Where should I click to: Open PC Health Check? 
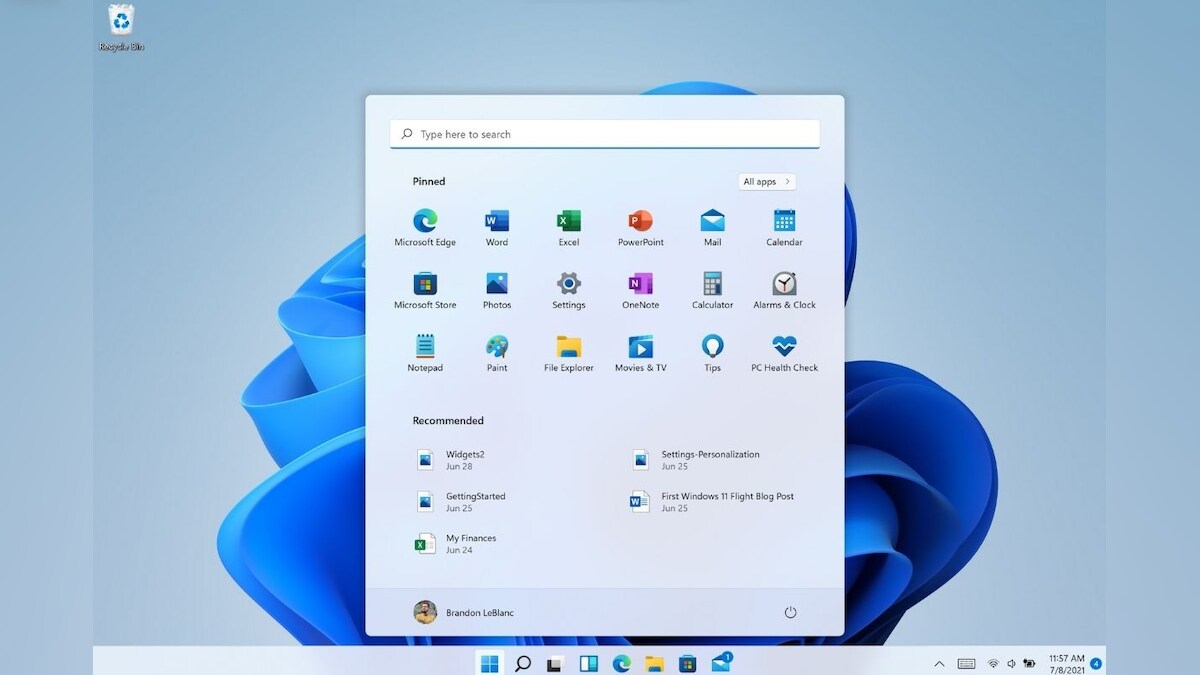click(x=784, y=347)
